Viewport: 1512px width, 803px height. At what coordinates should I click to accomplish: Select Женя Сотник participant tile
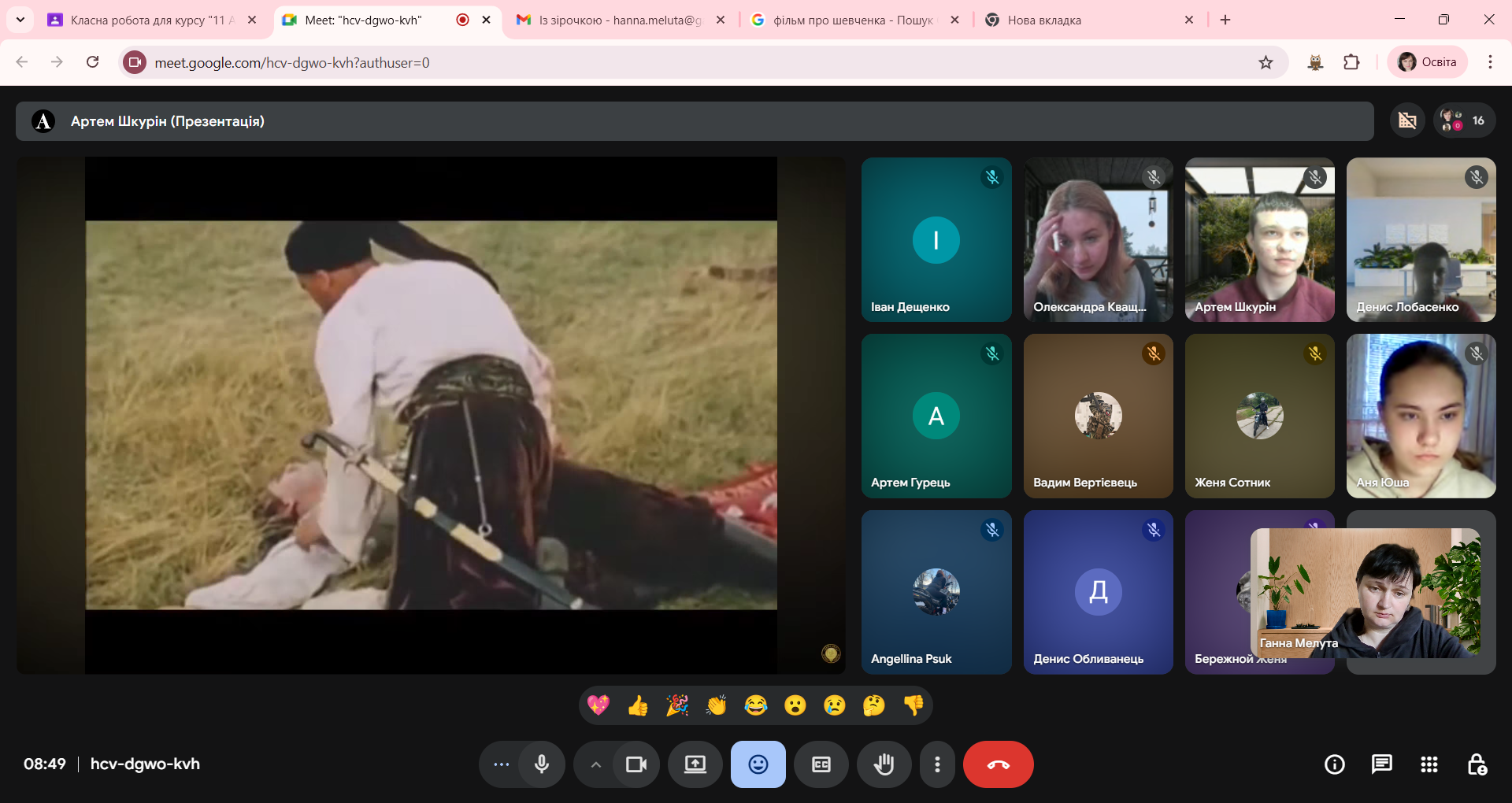[1260, 416]
